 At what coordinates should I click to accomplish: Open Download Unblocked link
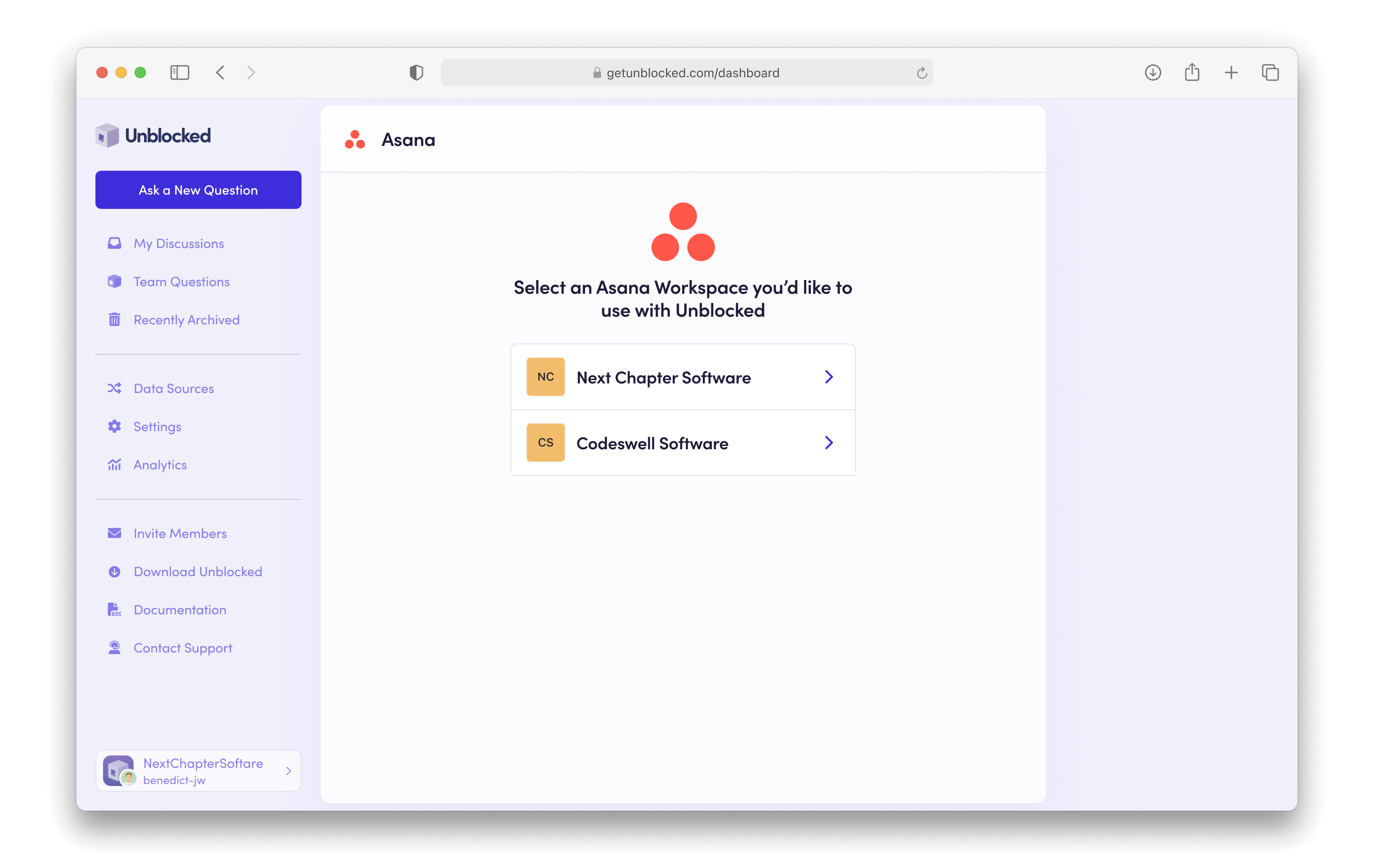[x=198, y=571]
